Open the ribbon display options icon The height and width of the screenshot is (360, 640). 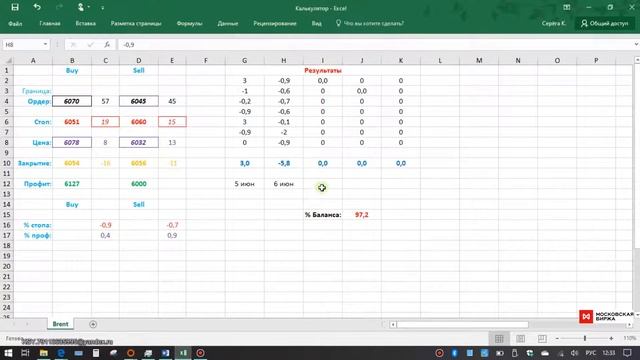[x=567, y=7]
